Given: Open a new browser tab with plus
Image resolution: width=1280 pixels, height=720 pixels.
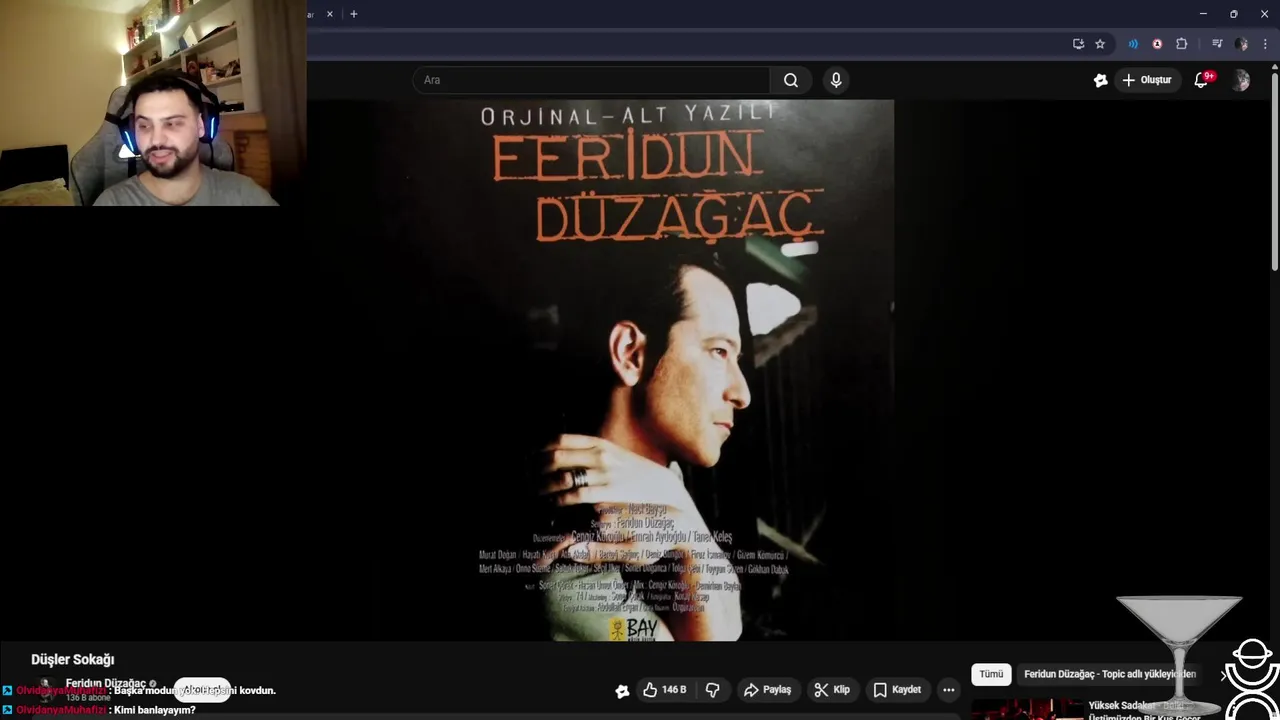Looking at the screenshot, I should point(353,14).
